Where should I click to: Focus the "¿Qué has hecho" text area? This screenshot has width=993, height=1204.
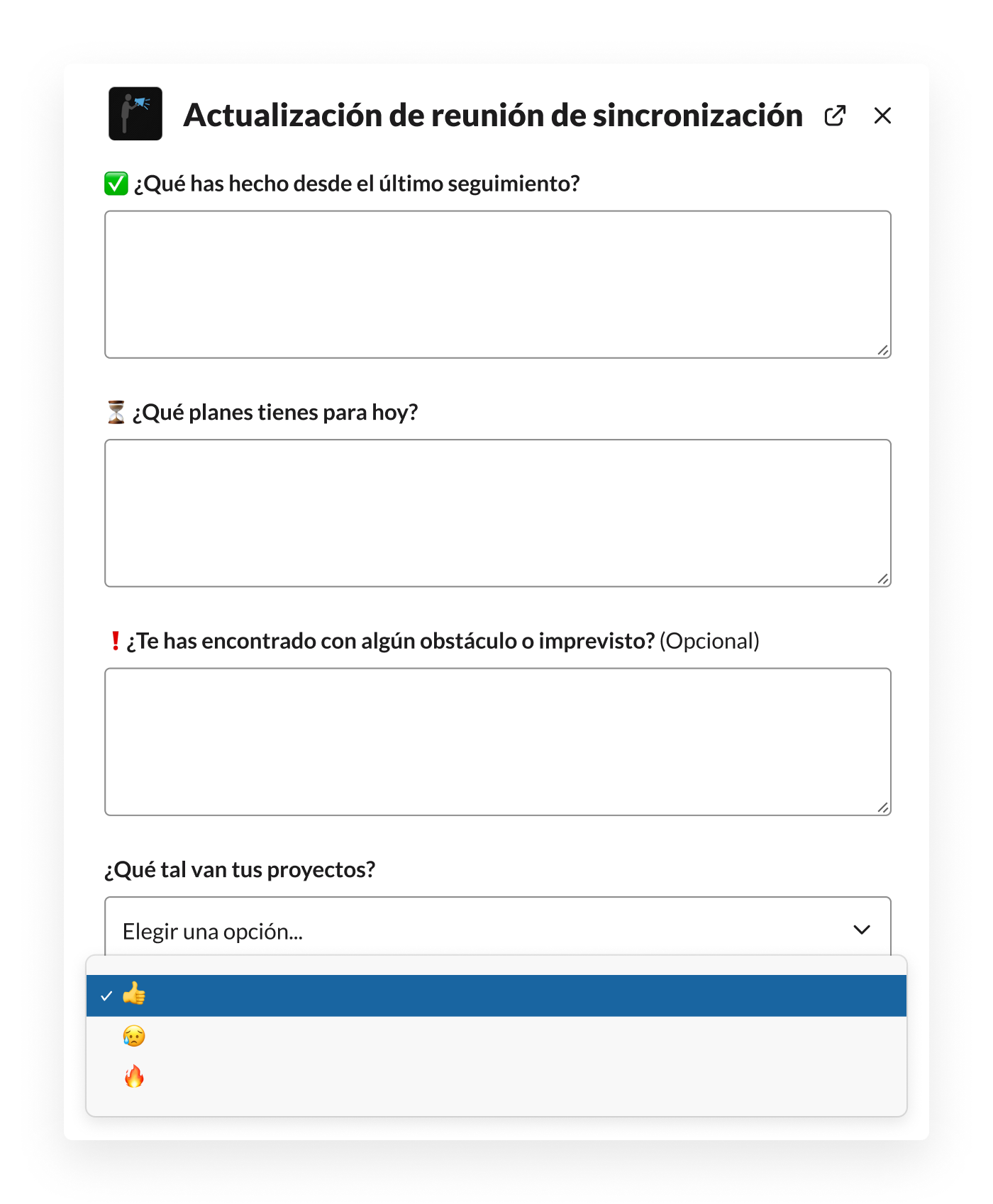point(498,284)
